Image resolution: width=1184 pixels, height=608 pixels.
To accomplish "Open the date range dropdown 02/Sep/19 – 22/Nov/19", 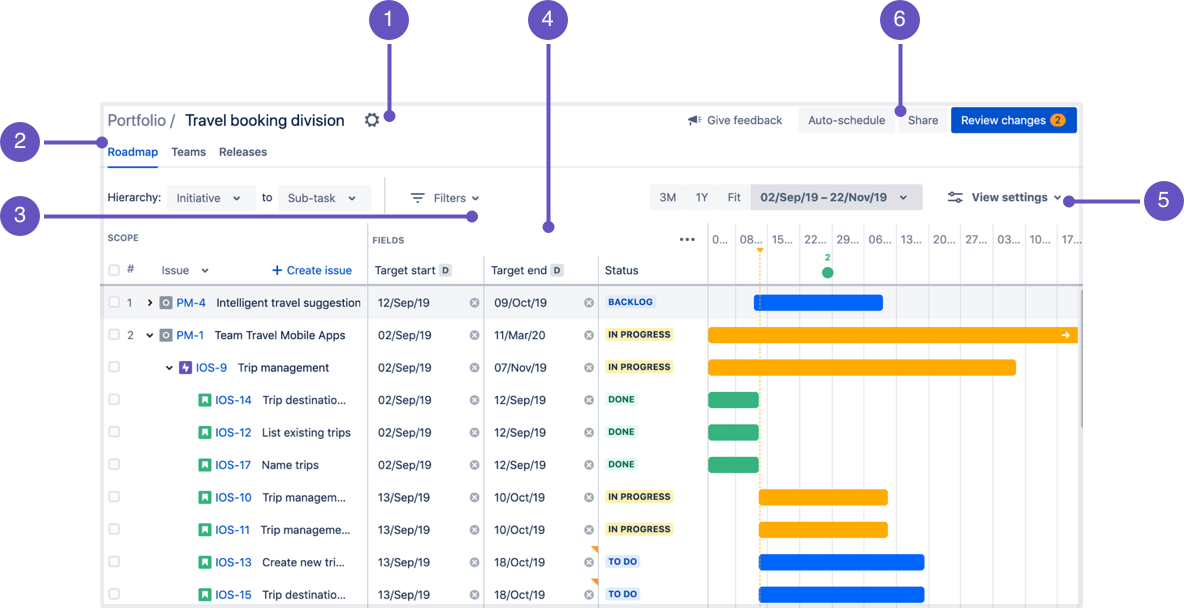I will (837, 198).
